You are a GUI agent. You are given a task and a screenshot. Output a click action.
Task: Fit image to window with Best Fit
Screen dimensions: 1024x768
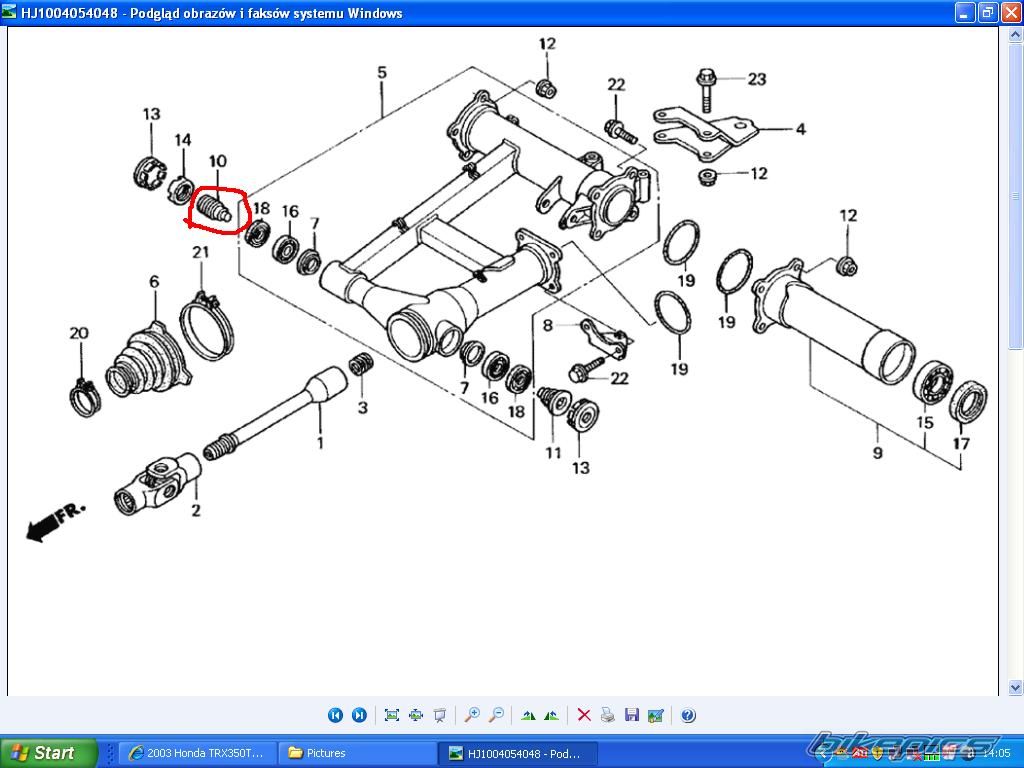tap(392, 715)
